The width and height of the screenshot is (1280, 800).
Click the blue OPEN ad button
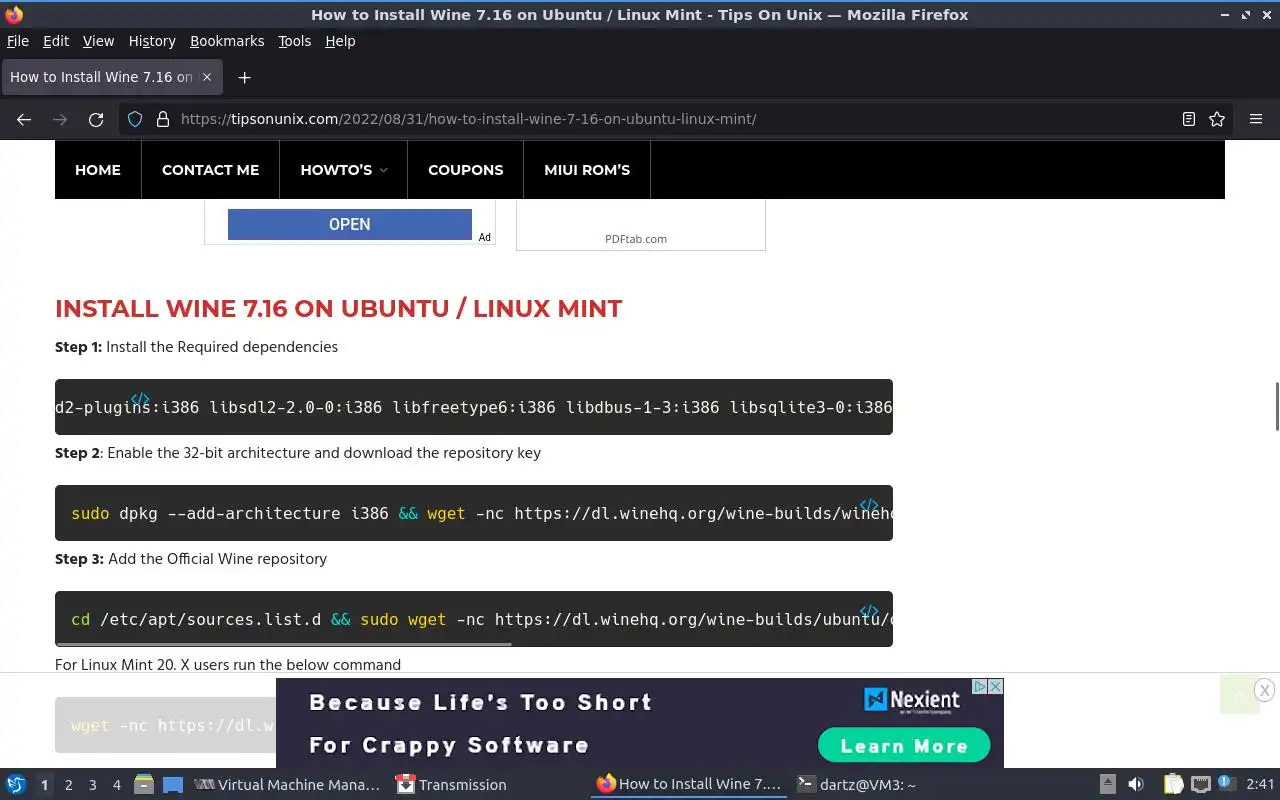[x=350, y=224]
